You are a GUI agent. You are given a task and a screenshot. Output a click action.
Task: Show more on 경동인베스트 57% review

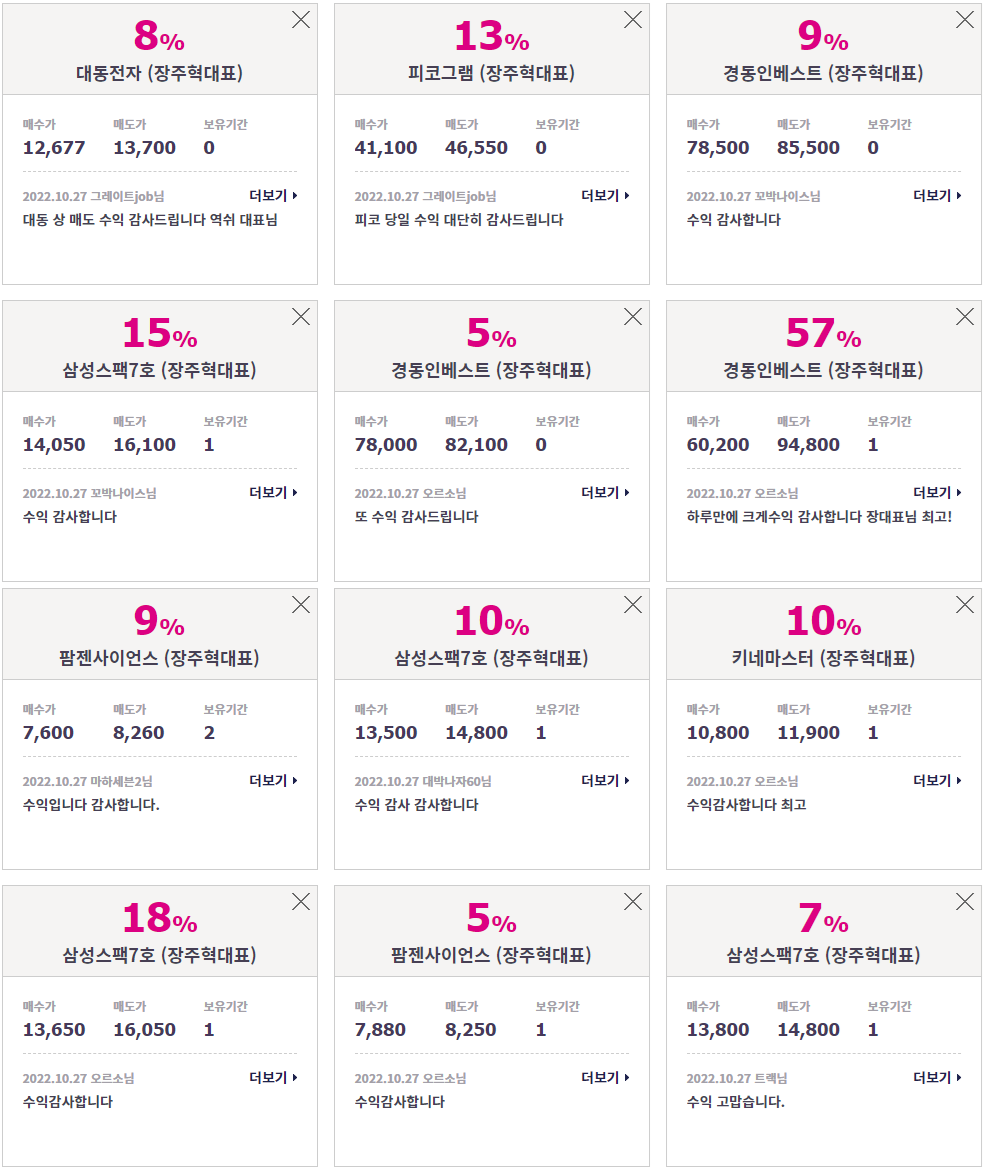(x=938, y=492)
